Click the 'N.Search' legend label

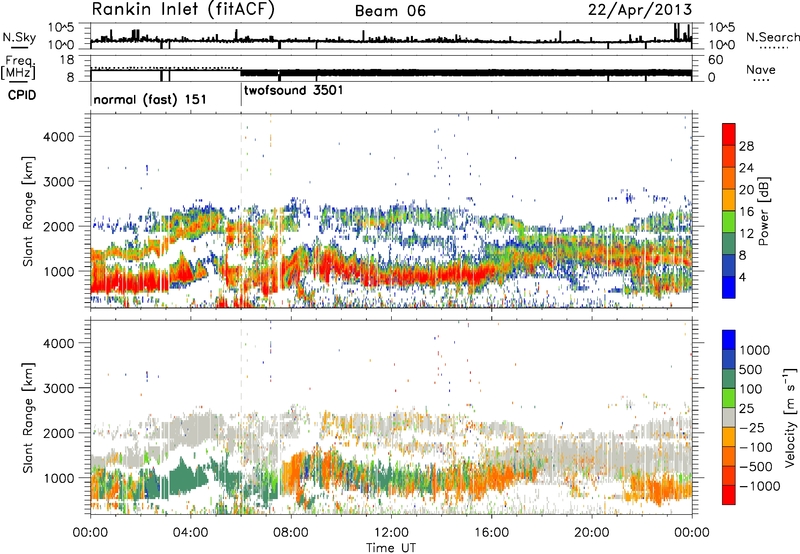point(772,37)
